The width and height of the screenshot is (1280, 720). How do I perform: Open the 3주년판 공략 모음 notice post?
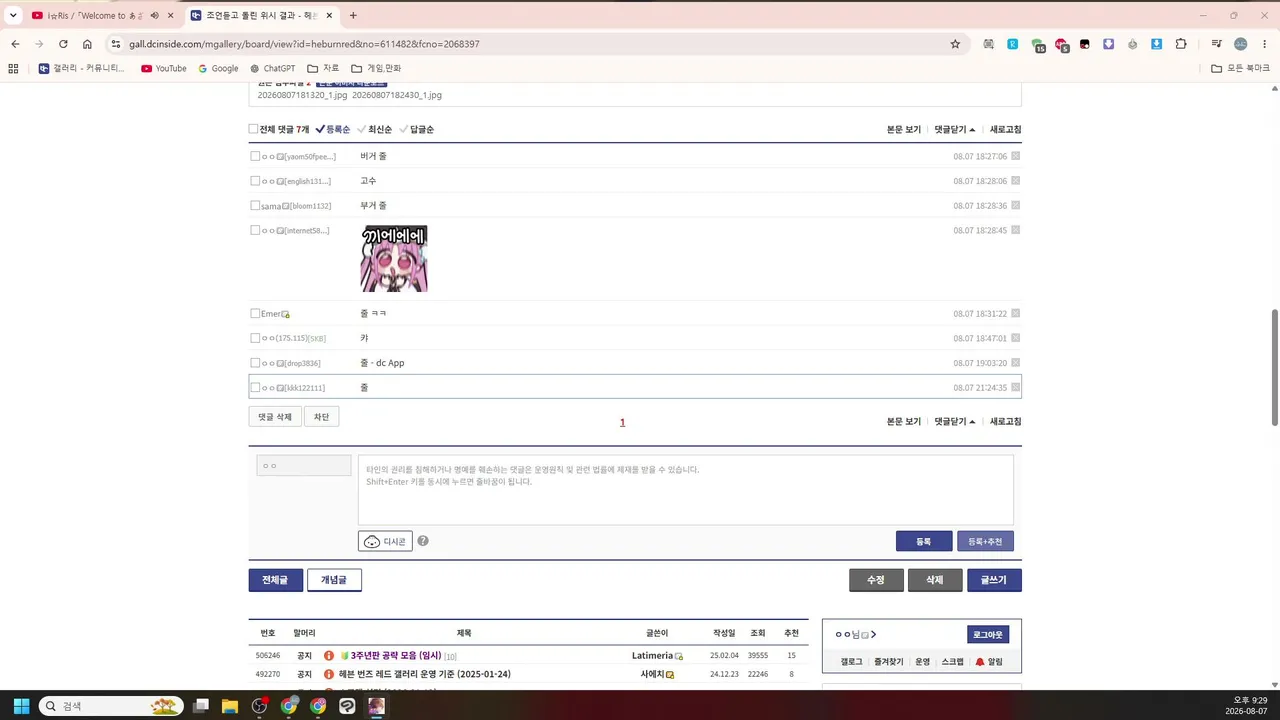point(396,656)
